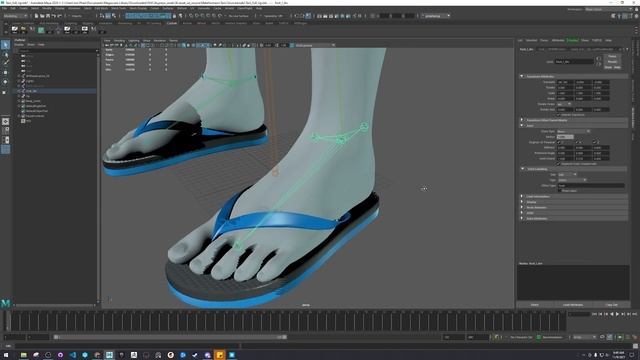Activate the Rotate tool in toolbox
The image size is (640, 360).
pyautogui.click(x=5, y=82)
